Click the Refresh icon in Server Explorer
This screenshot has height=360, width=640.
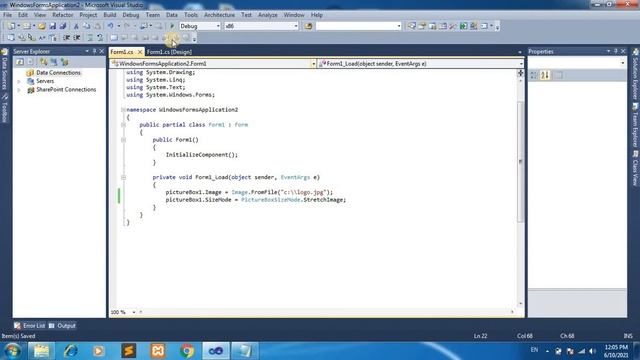point(20,62)
